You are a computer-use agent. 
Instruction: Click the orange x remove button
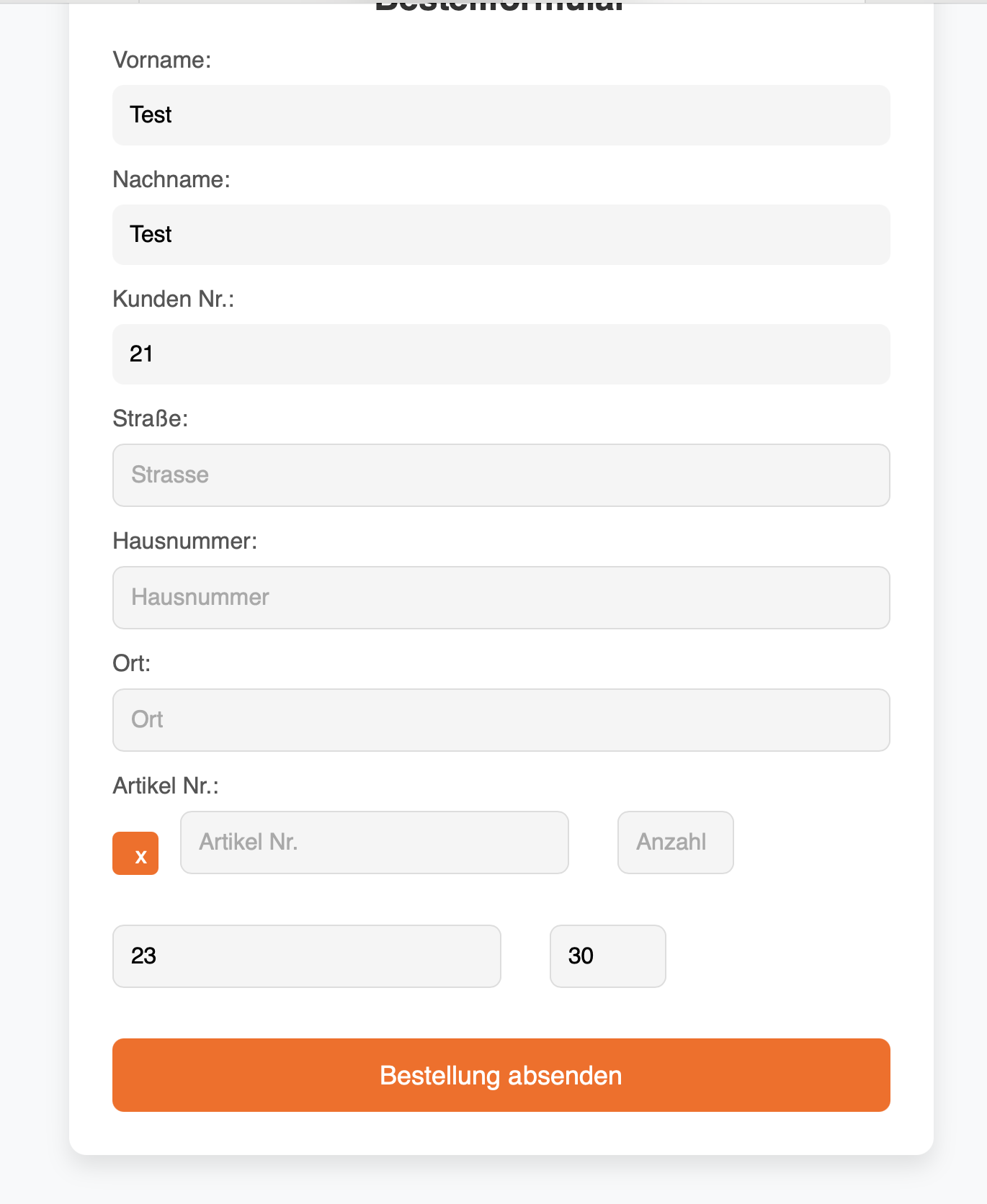pyautogui.click(x=135, y=853)
